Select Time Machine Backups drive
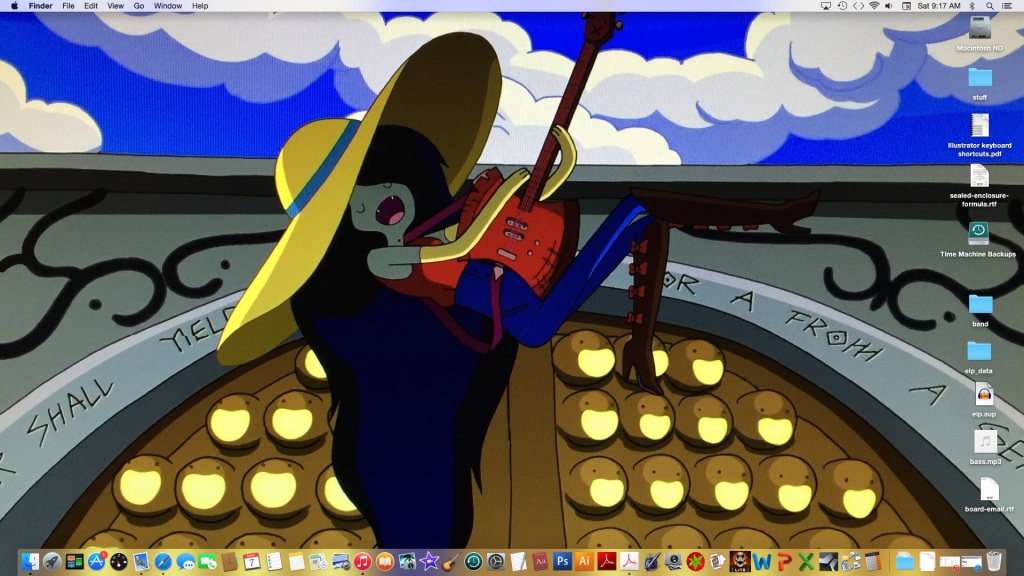The width and height of the screenshot is (1024, 576). point(978,232)
